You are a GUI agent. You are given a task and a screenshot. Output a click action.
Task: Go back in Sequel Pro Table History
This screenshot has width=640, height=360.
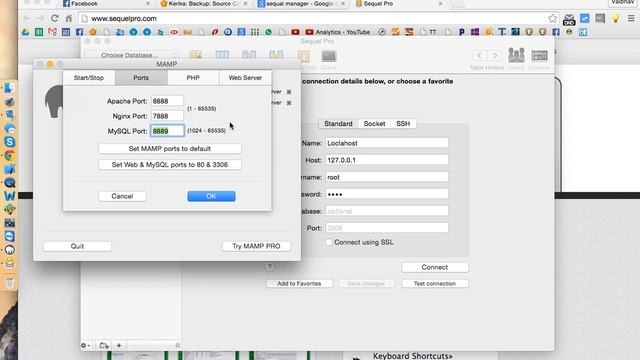479,55
